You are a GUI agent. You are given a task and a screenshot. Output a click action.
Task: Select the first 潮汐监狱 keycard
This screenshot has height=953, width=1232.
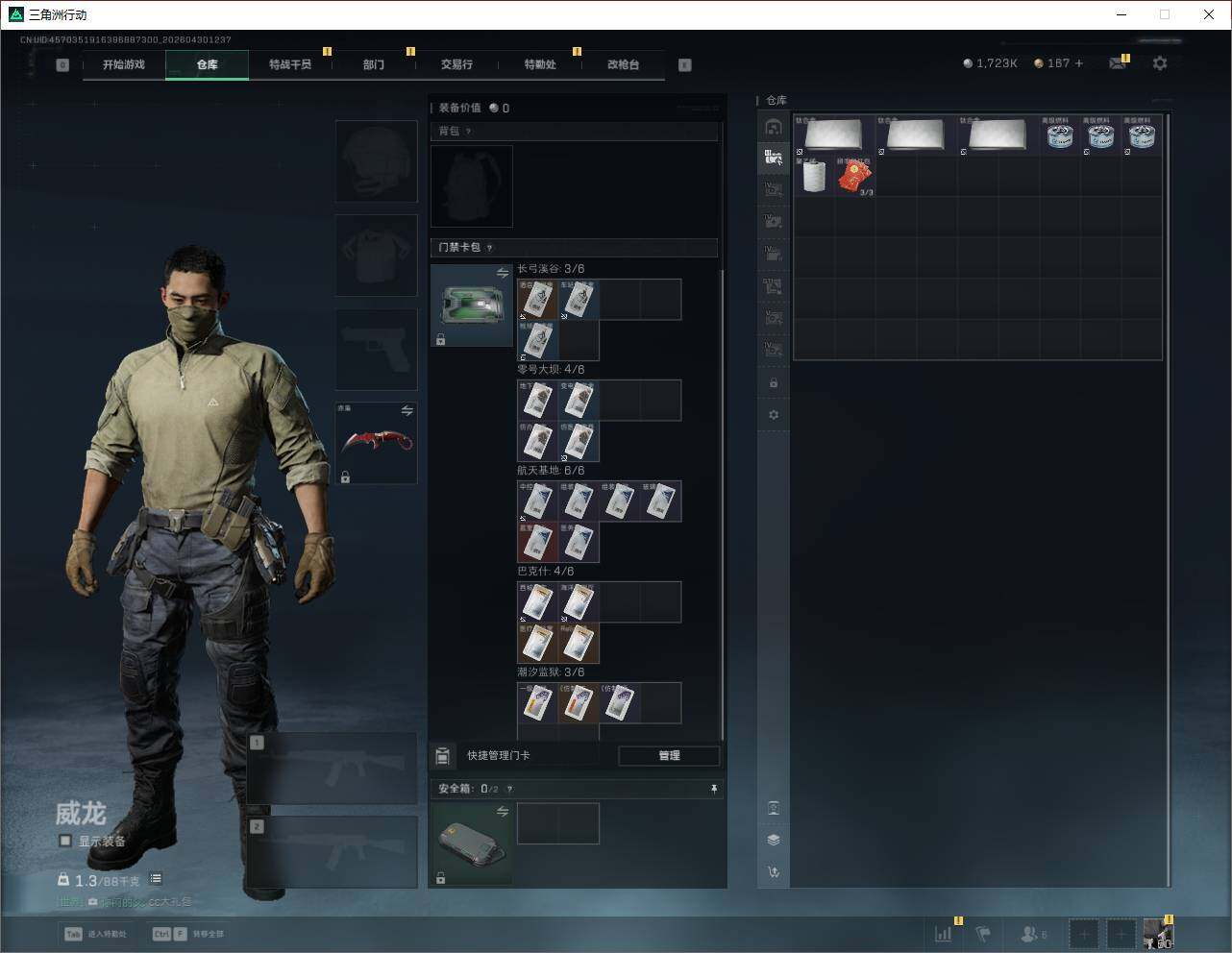pos(537,703)
